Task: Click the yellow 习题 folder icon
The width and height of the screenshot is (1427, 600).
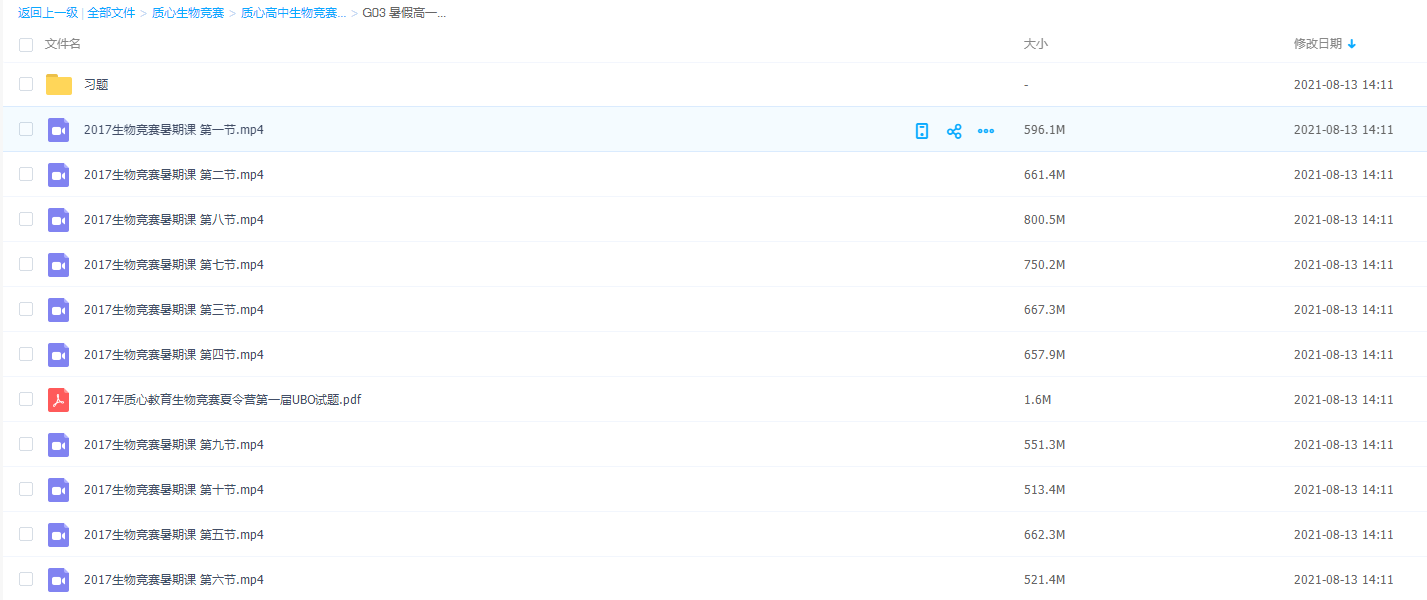Action: [x=59, y=85]
